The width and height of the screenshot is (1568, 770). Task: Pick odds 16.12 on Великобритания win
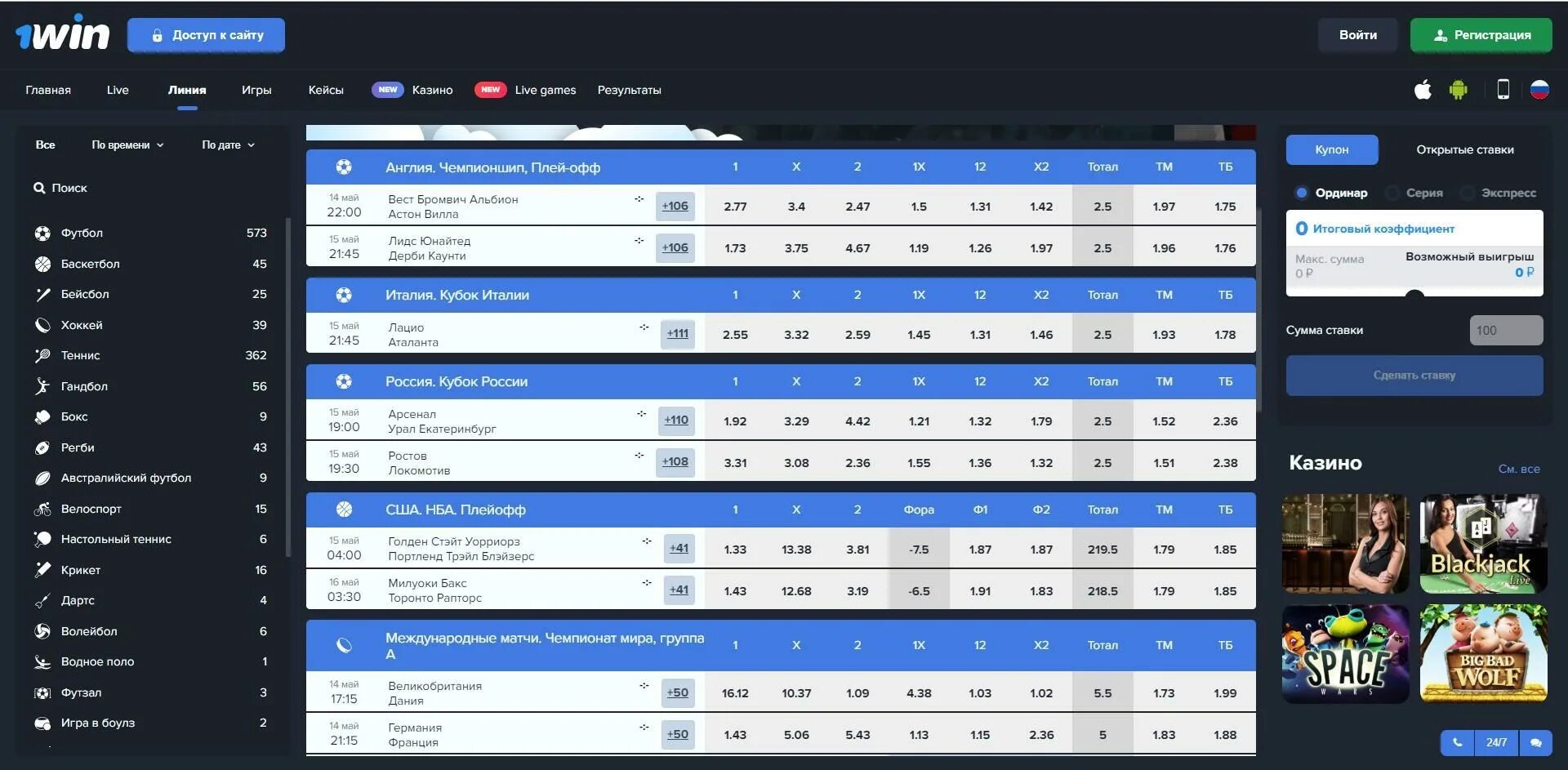click(735, 693)
